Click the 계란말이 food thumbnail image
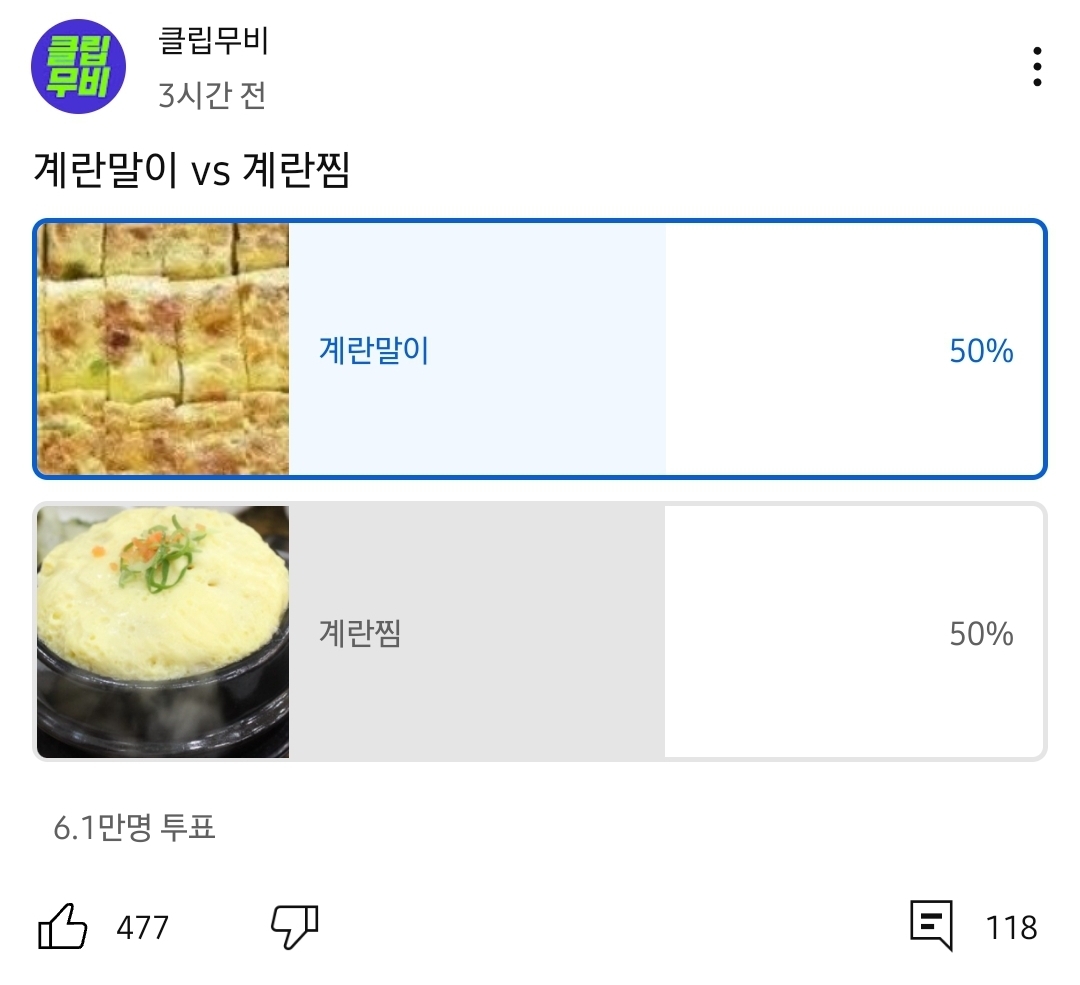 [162, 350]
